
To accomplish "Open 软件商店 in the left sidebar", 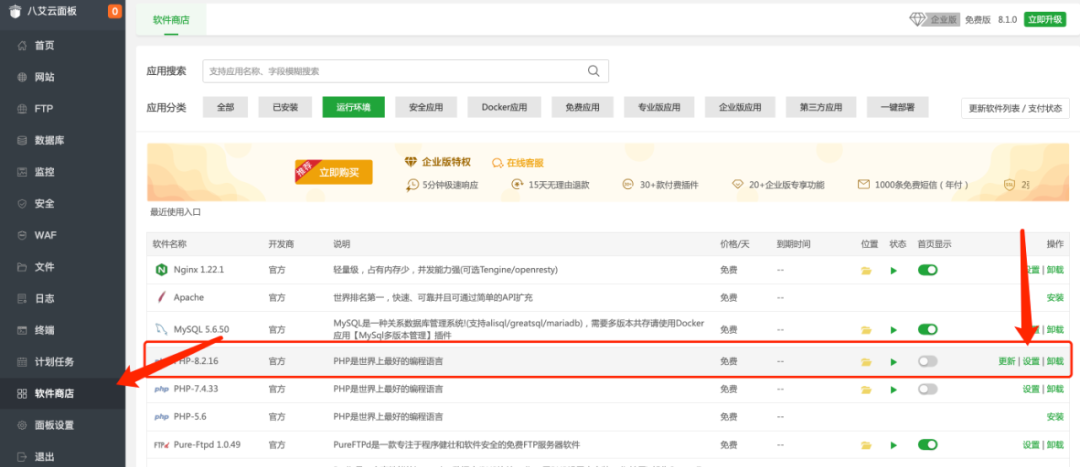I will tap(54, 394).
